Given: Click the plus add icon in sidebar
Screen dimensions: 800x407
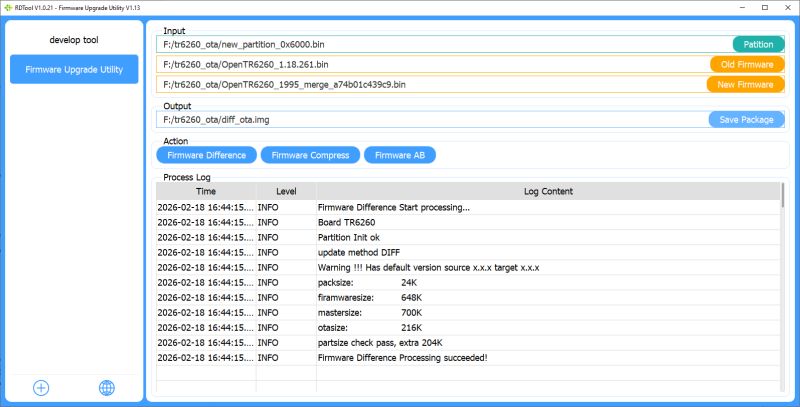Looking at the screenshot, I should pyautogui.click(x=41, y=388).
